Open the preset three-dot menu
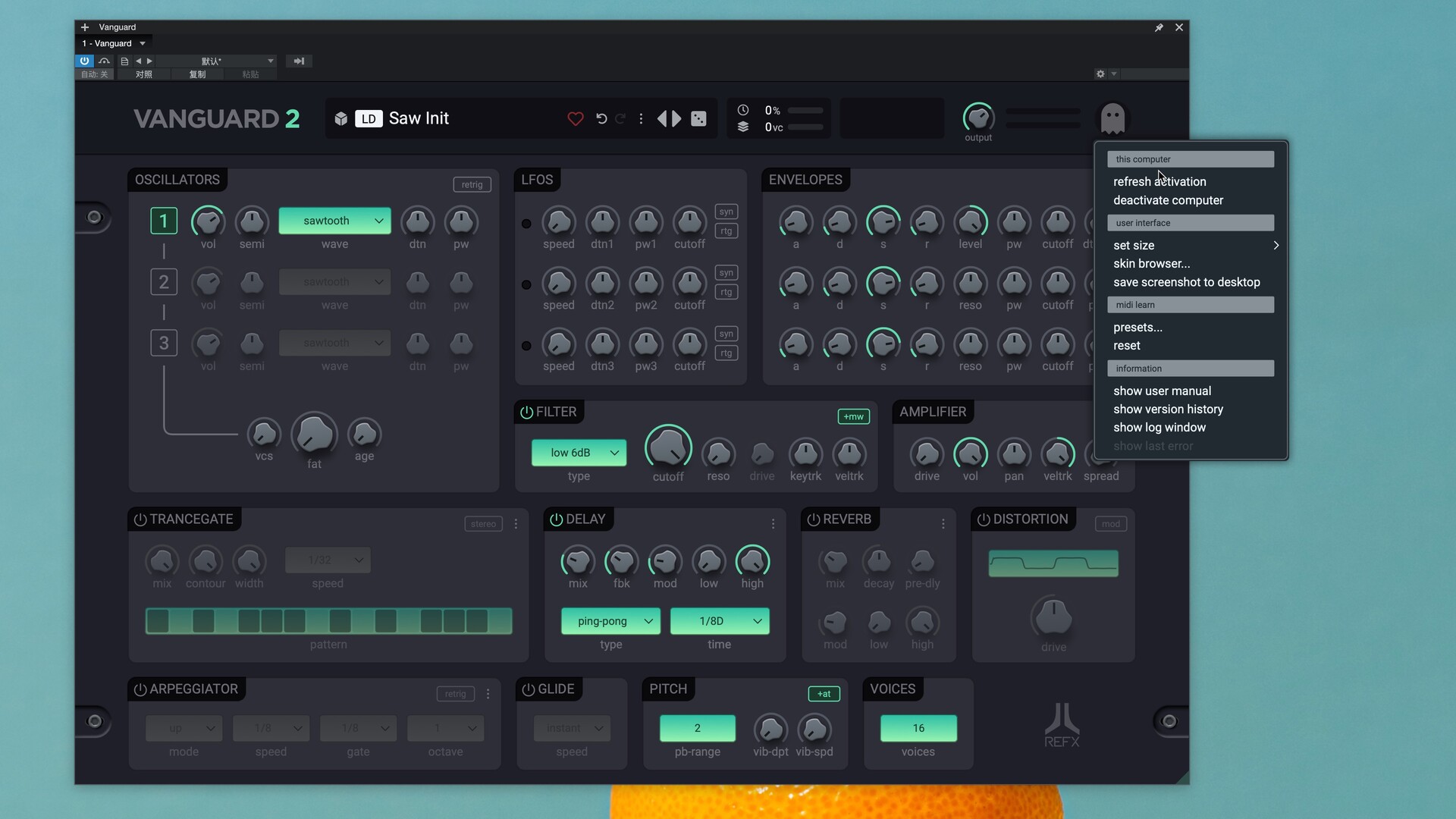The image size is (1456, 819). 642,118
